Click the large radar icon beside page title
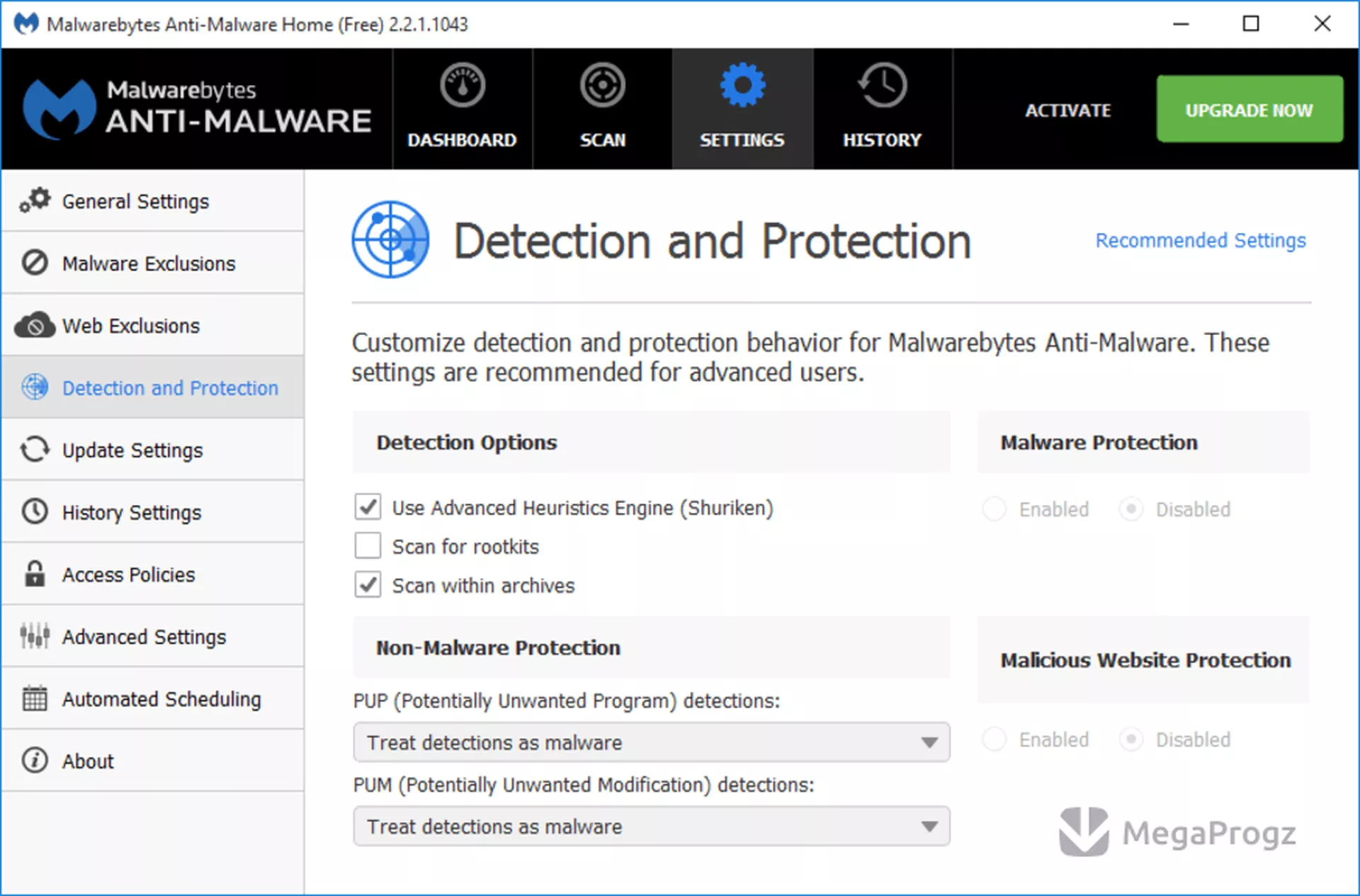This screenshot has width=1360, height=896. click(x=390, y=240)
